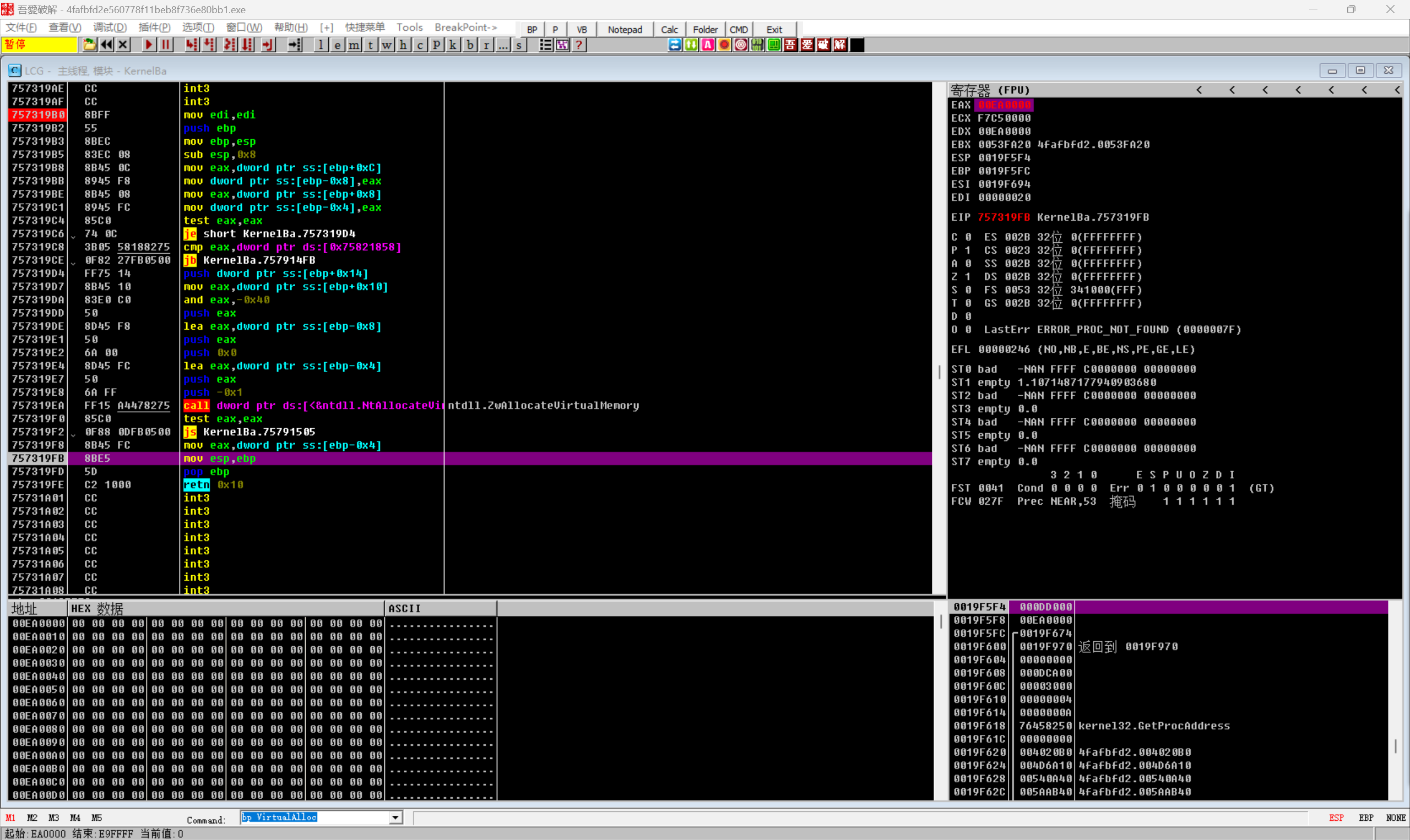1410x840 pixels.
Task: Click the Command input field
Action: [x=315, y=817]
